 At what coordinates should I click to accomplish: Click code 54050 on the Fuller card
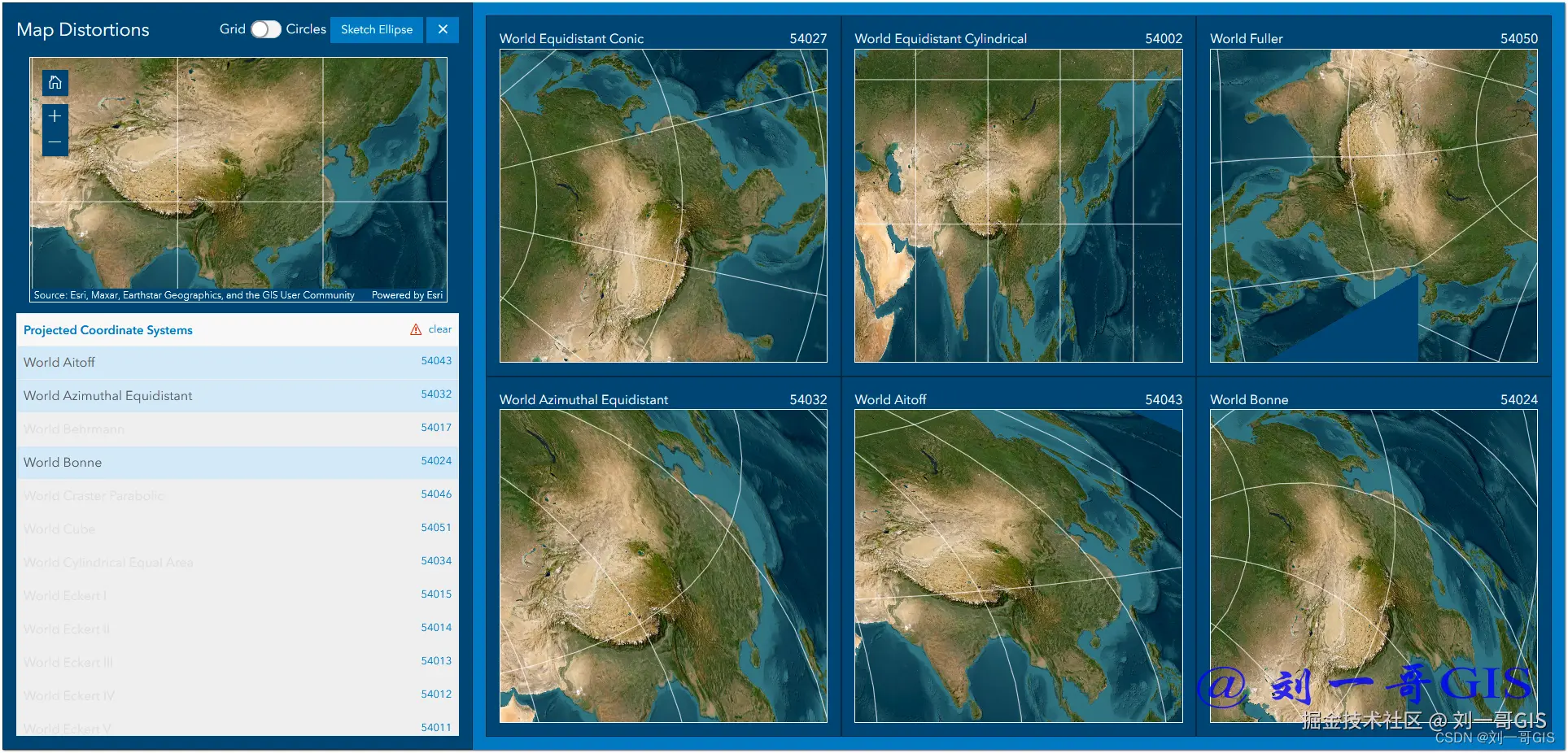tap(1519, 38)
